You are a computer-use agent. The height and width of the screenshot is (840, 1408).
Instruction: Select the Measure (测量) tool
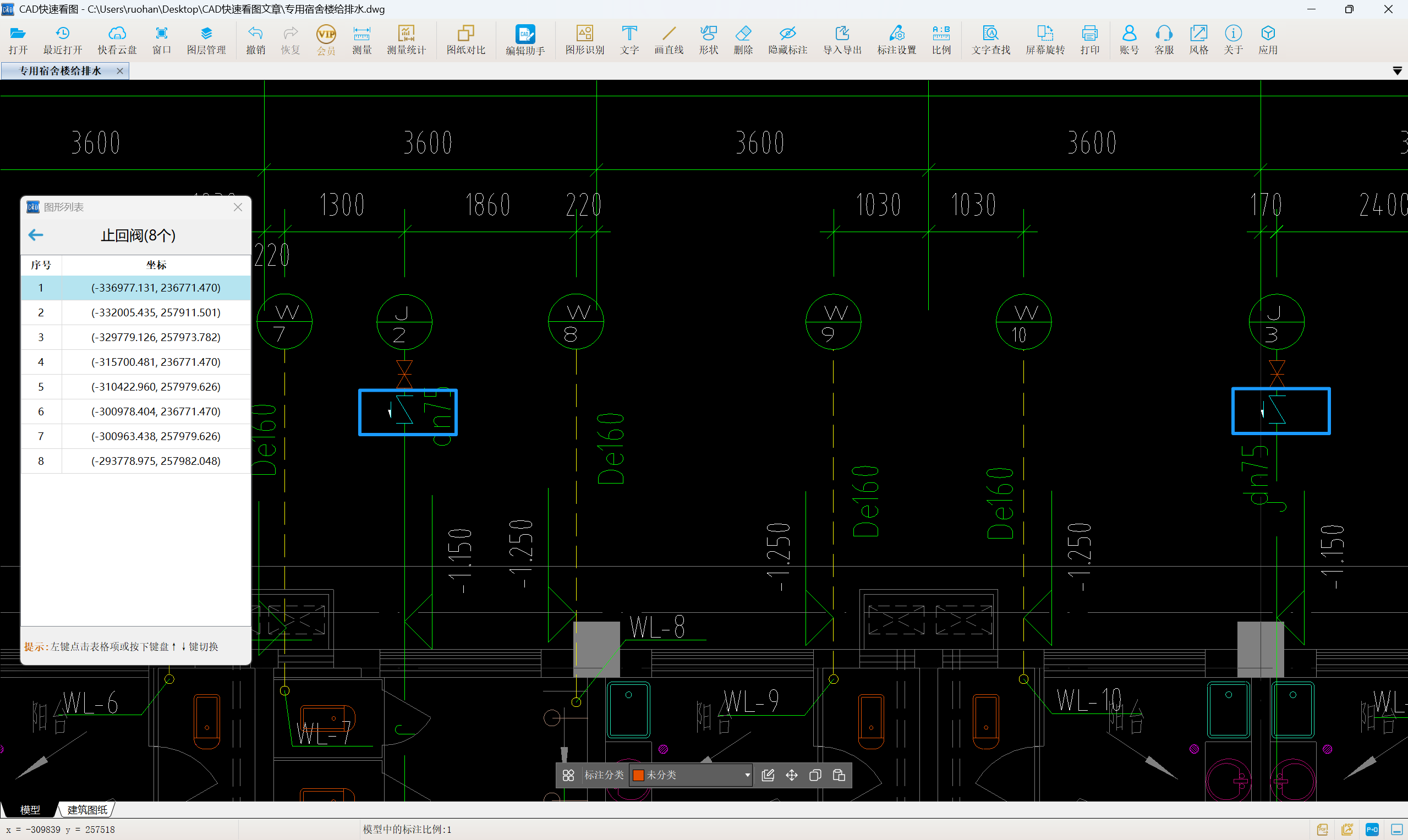pos(361,40)
